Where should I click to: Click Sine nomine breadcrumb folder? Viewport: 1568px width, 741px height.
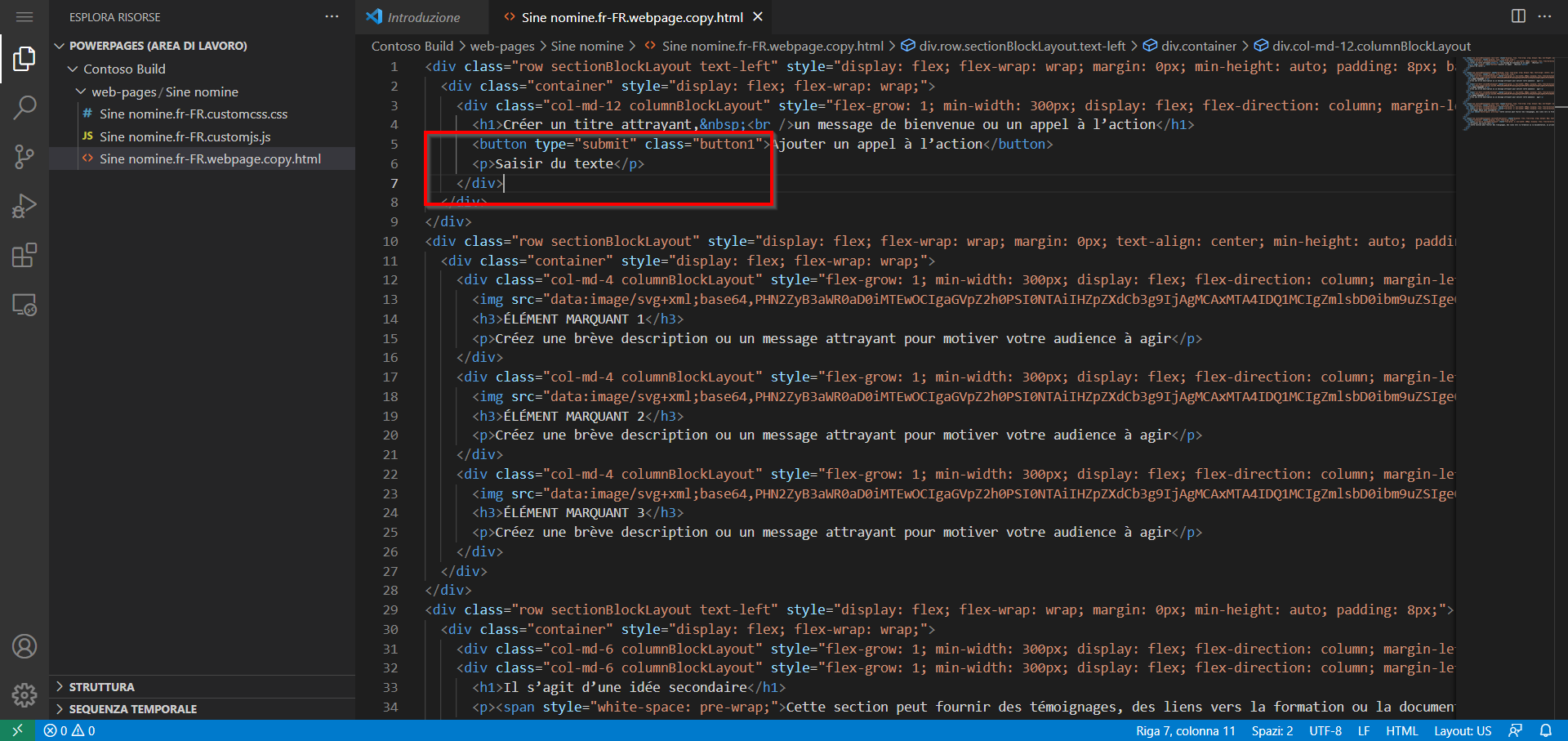click(587, 46)
